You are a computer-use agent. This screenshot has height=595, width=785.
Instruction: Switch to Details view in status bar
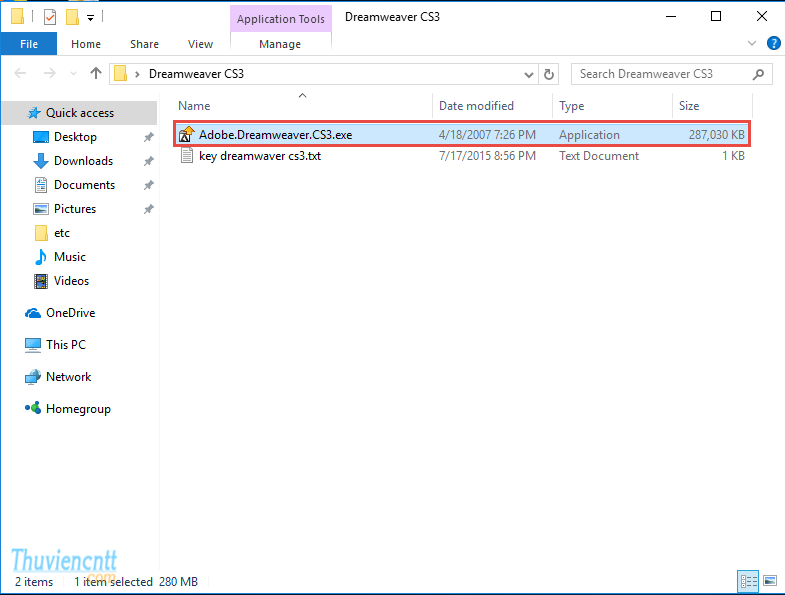748,581
